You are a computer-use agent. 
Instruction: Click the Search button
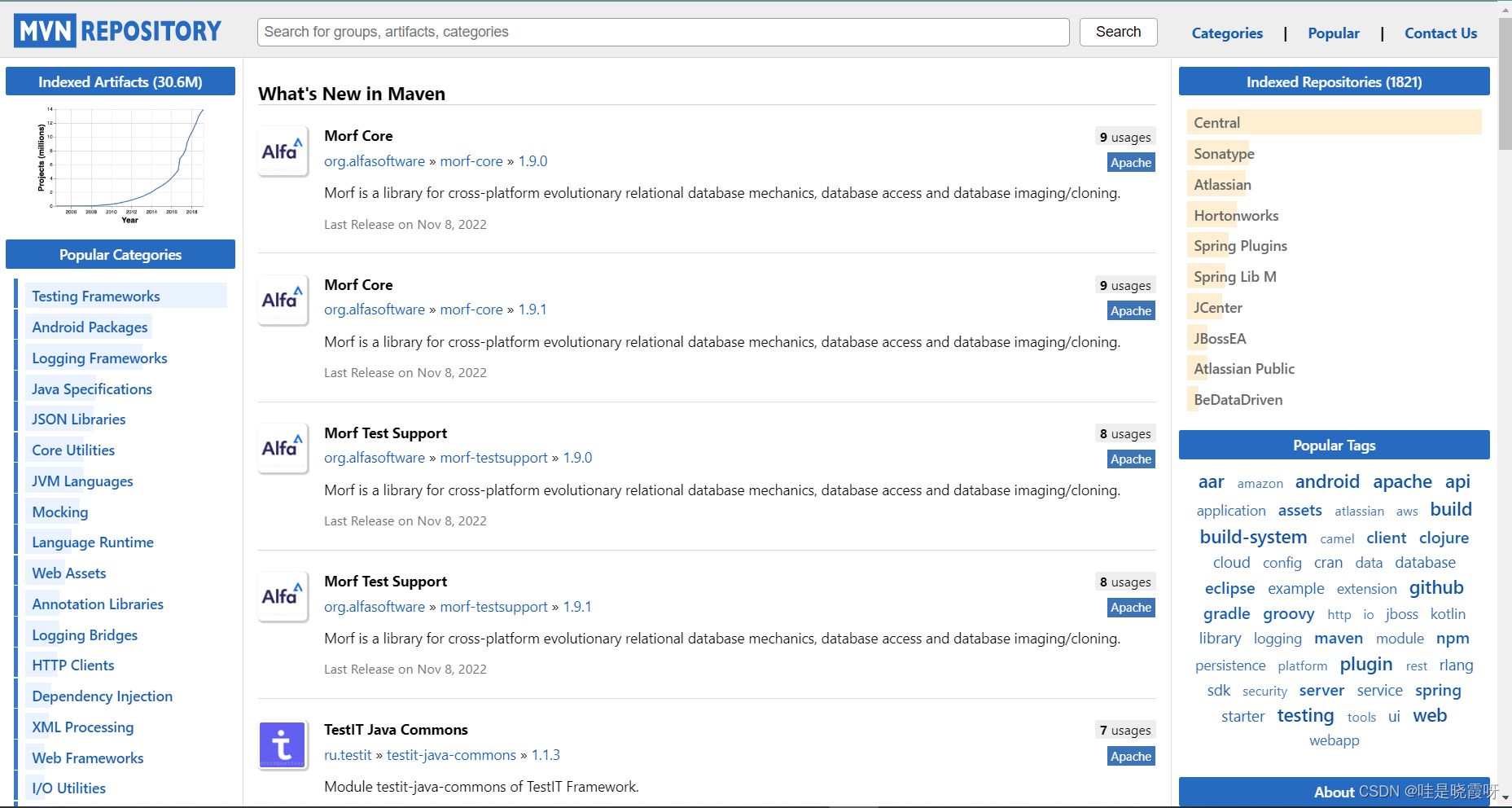coord(1118,32)
